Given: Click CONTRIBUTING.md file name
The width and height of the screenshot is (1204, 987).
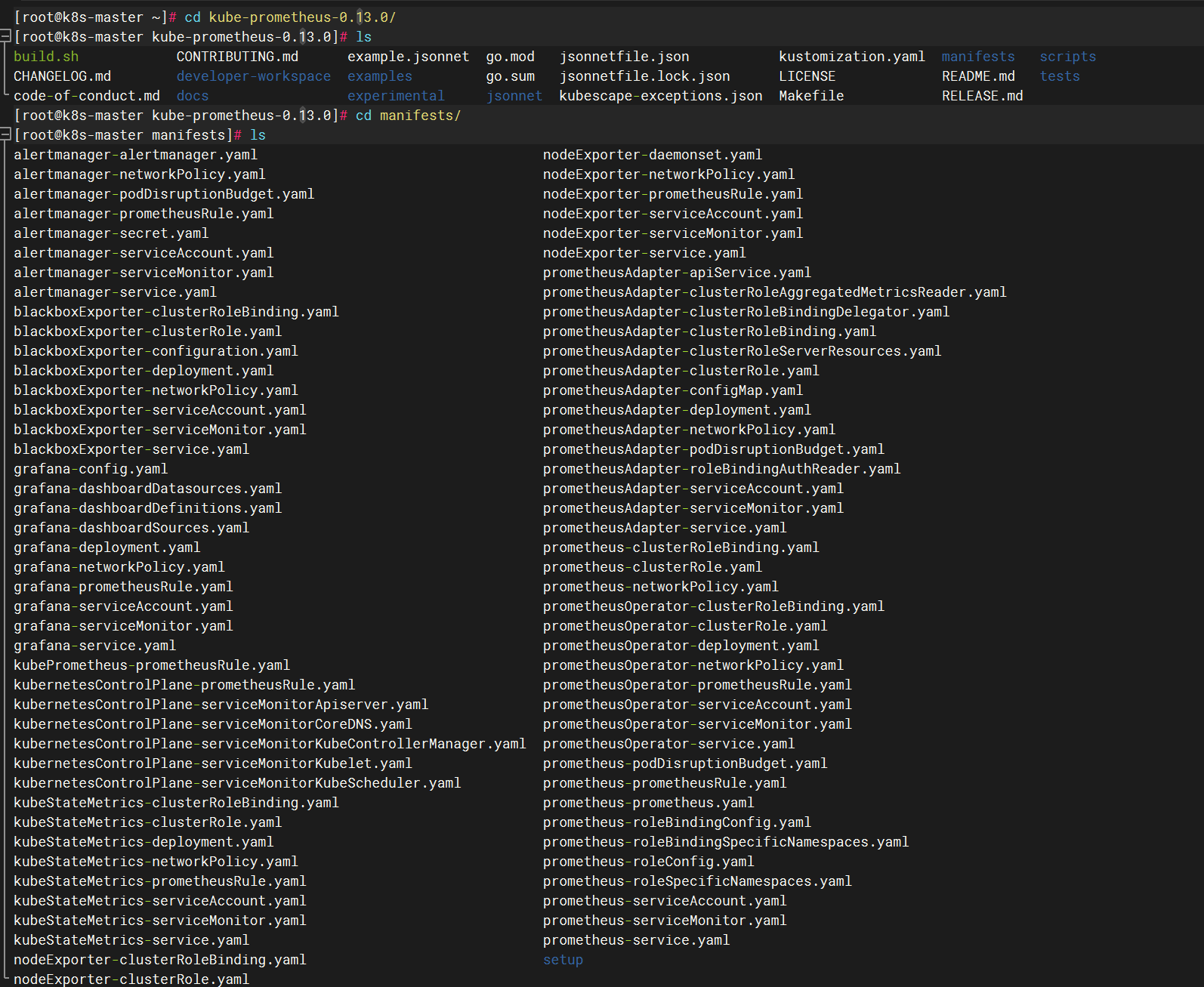Looking at the screenshot, I should pos(237,57).
